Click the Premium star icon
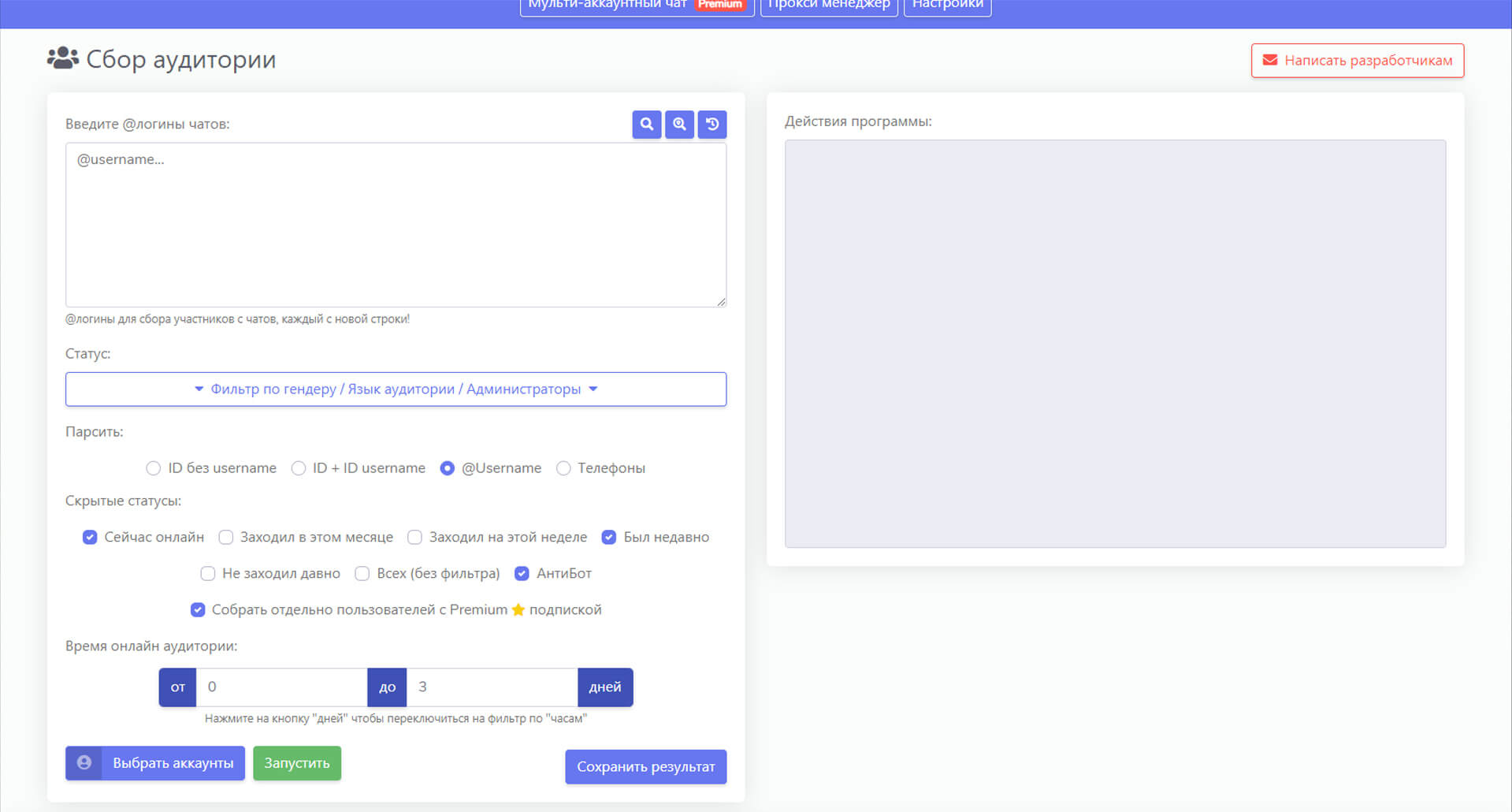The image size is (1512, 812). tap(518, 610)
